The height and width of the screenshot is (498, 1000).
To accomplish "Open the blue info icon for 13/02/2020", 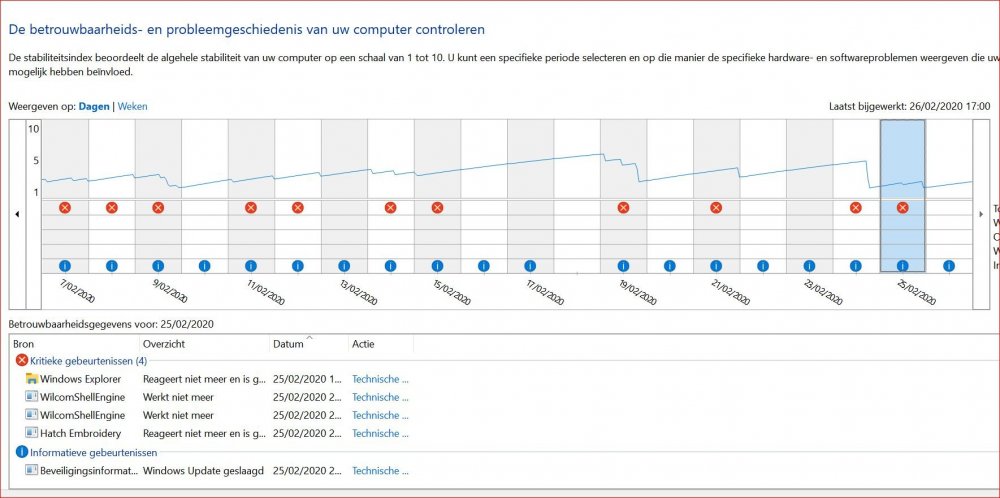I will [x=344, y=266].
